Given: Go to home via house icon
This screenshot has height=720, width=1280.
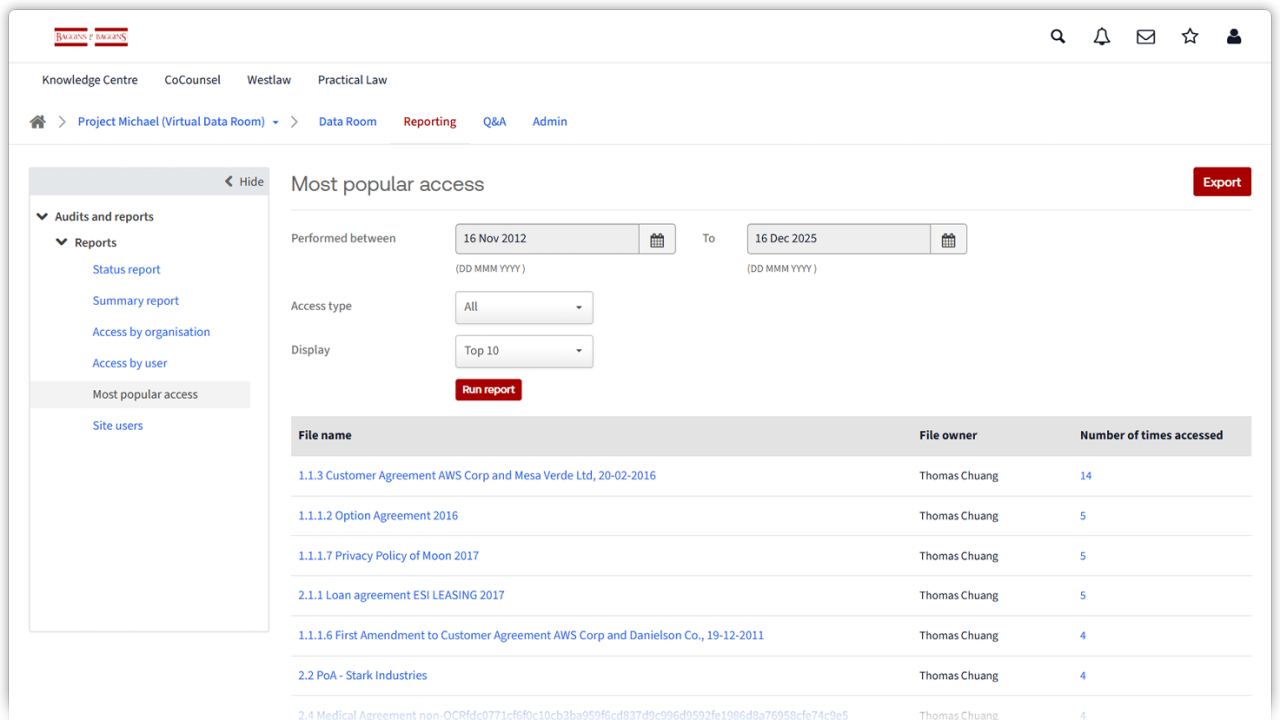Looking at the screenshot, I should coord(38,122).
